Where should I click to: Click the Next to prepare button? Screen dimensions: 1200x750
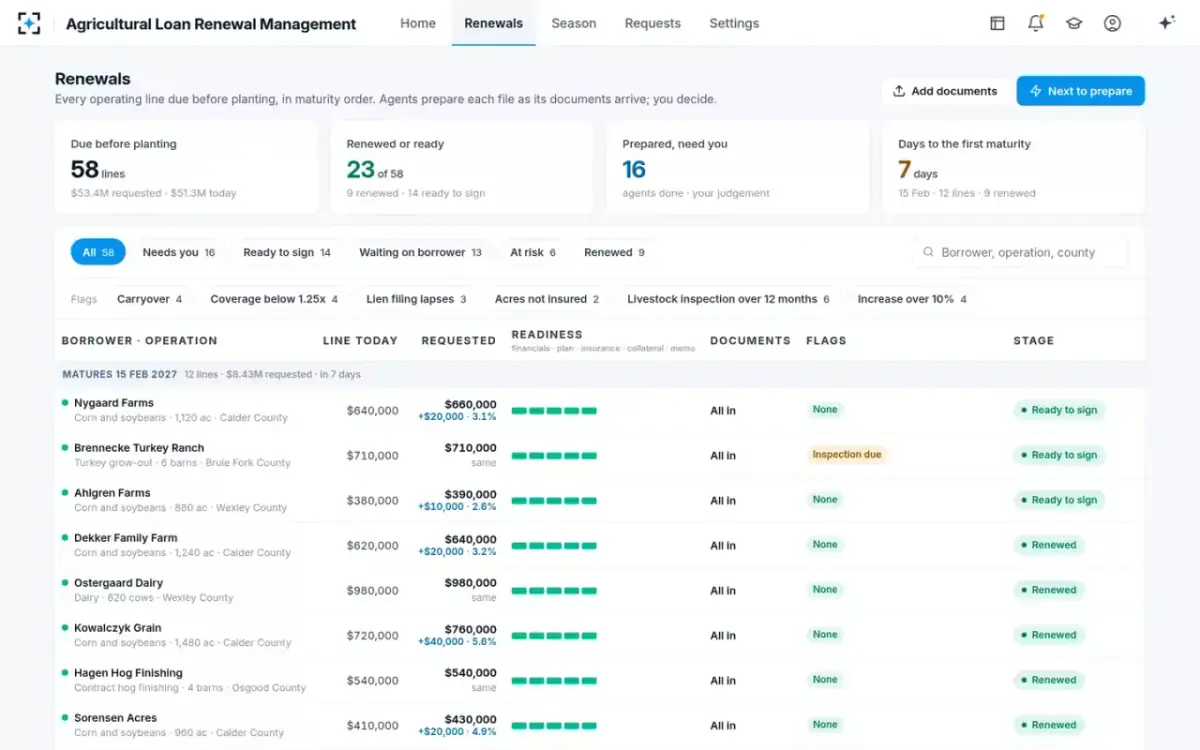pos(1081,91)
